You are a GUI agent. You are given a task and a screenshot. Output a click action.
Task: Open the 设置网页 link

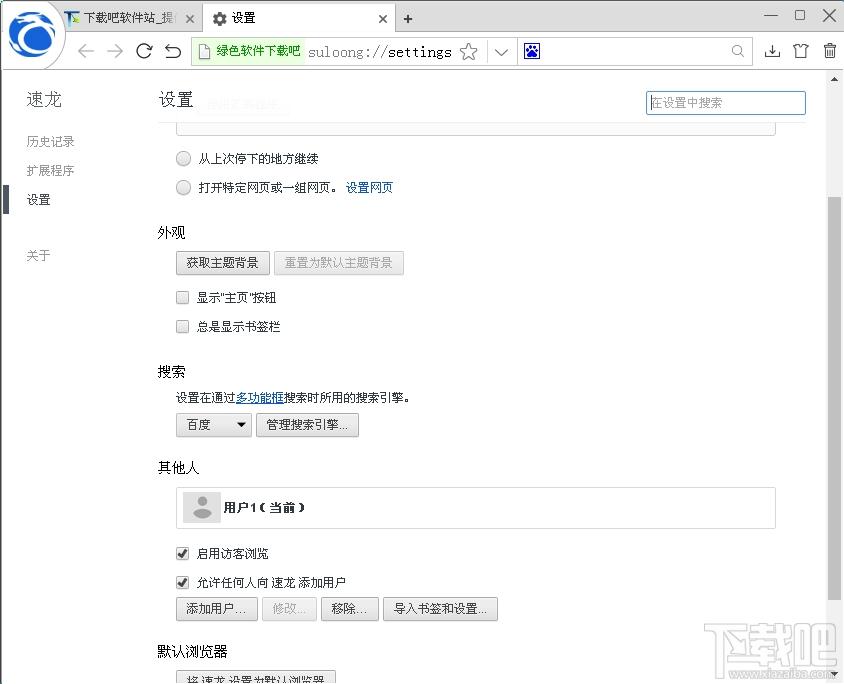(x=369, y=187)
